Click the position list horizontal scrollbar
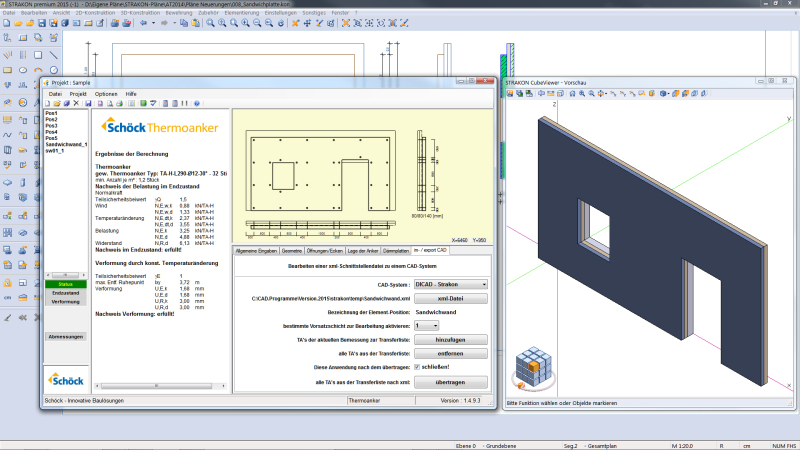800x450 pixels. point(66,275)
